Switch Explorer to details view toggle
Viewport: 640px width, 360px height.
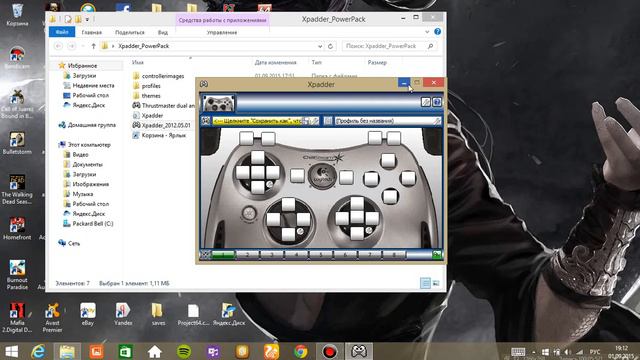pos(425,283)
